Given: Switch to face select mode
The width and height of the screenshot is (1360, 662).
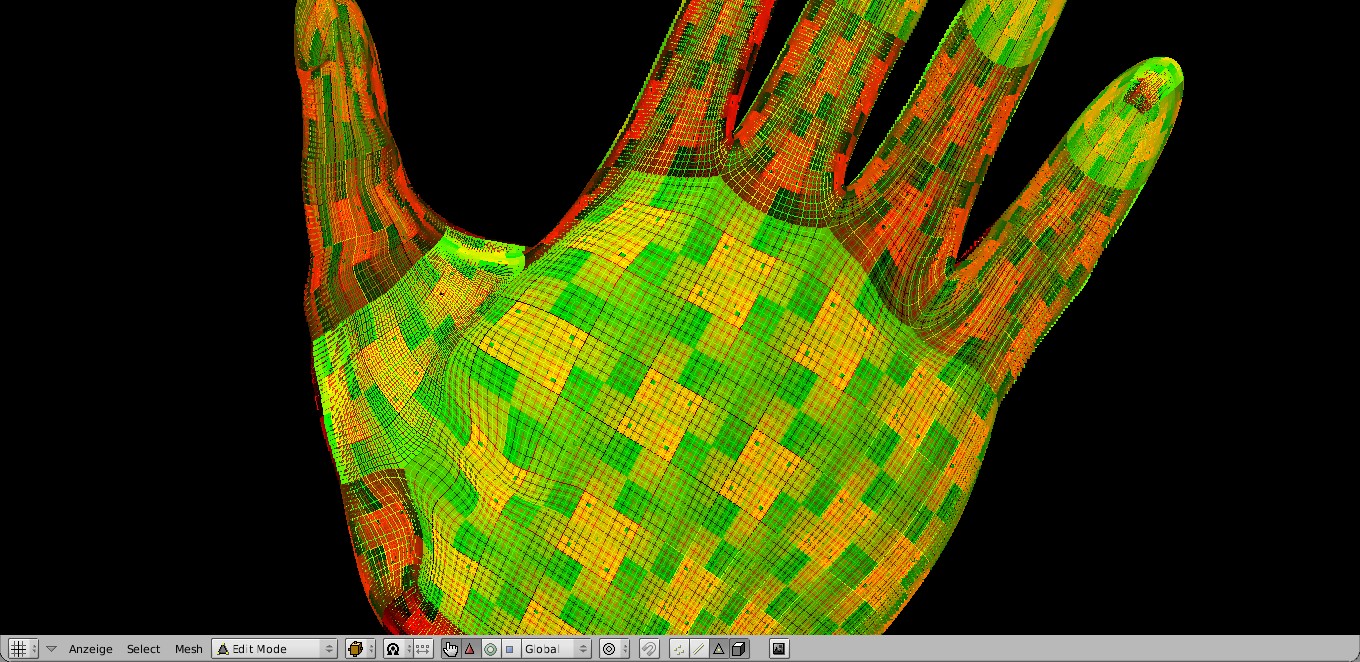Looking at the screenshot, I should click(718, 649).
